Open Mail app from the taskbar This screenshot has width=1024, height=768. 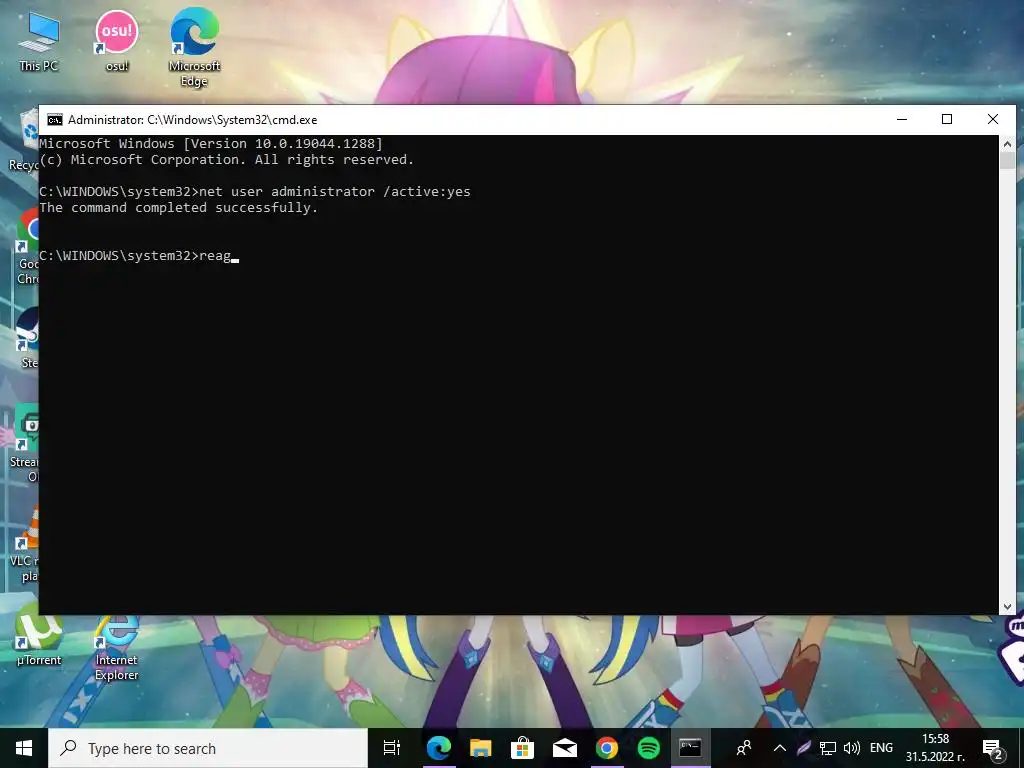pyautogui.click(x=564, y=748)
